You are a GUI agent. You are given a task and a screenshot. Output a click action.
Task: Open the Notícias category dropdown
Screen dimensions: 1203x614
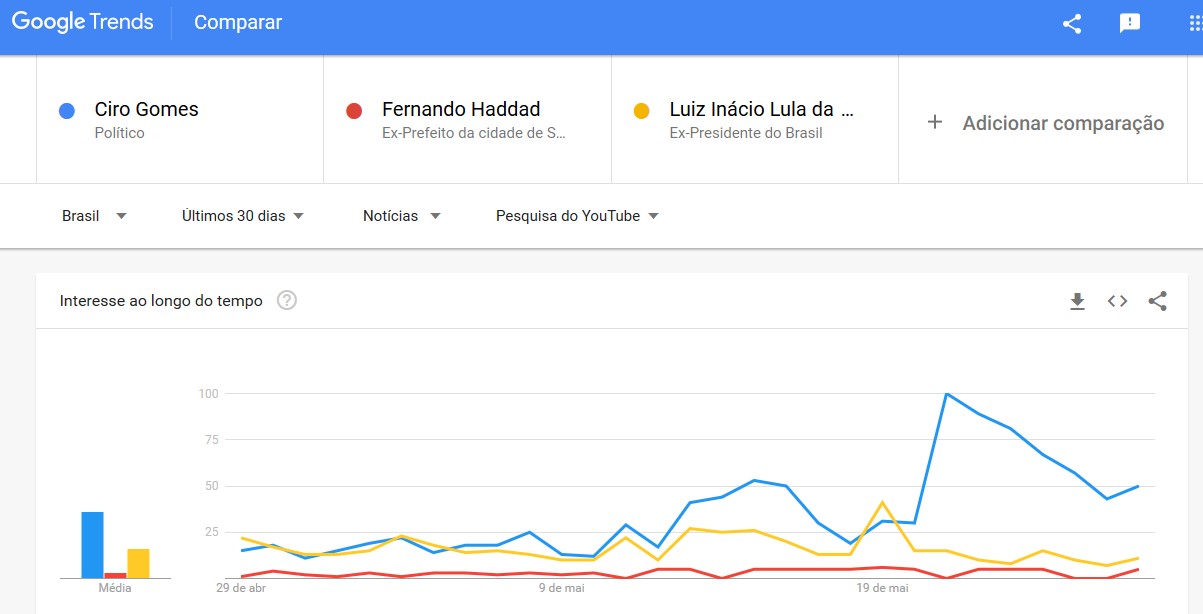(x=401, y=216)
